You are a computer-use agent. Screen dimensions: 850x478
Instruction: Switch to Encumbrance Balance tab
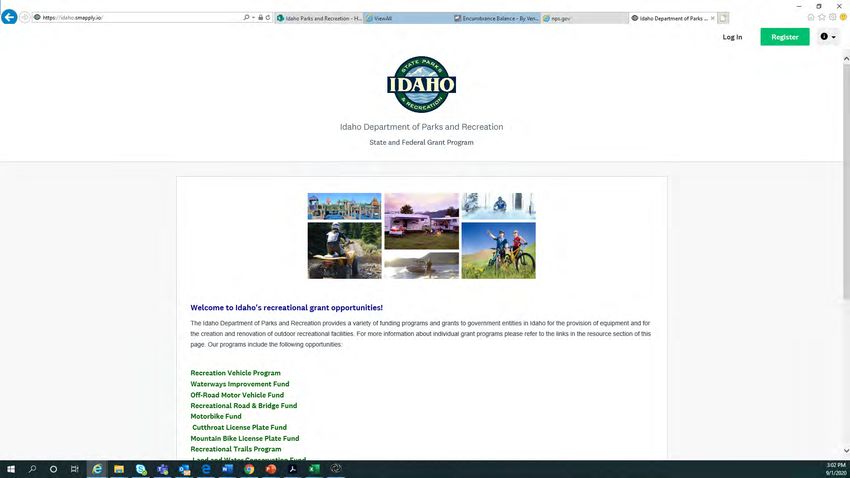point(496,18)
